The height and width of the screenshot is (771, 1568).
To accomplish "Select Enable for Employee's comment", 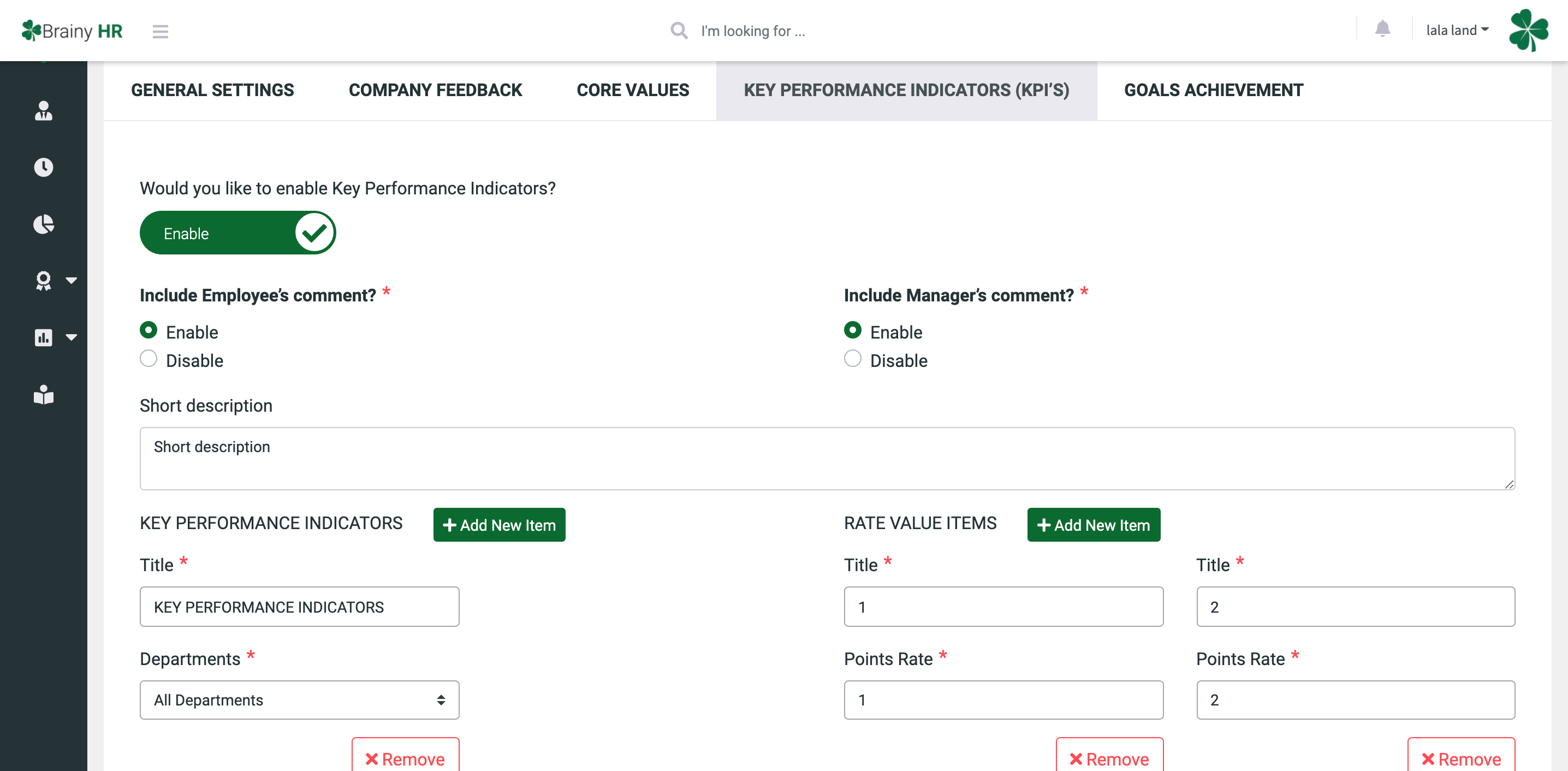I will coord(149,330).
